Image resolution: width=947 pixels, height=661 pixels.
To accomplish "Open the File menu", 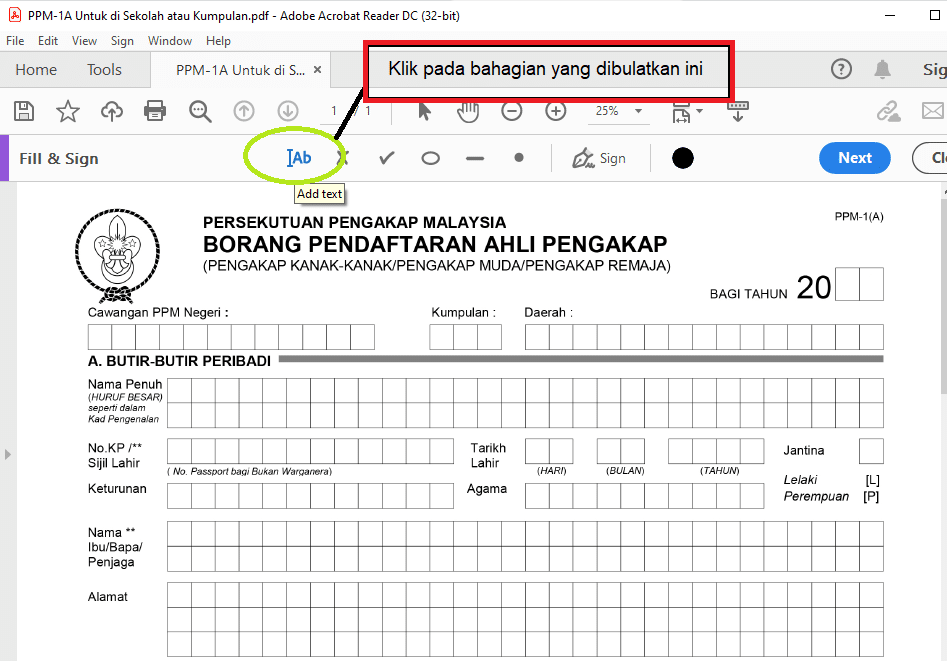I will pyautogui.click(x=15, y=40).
